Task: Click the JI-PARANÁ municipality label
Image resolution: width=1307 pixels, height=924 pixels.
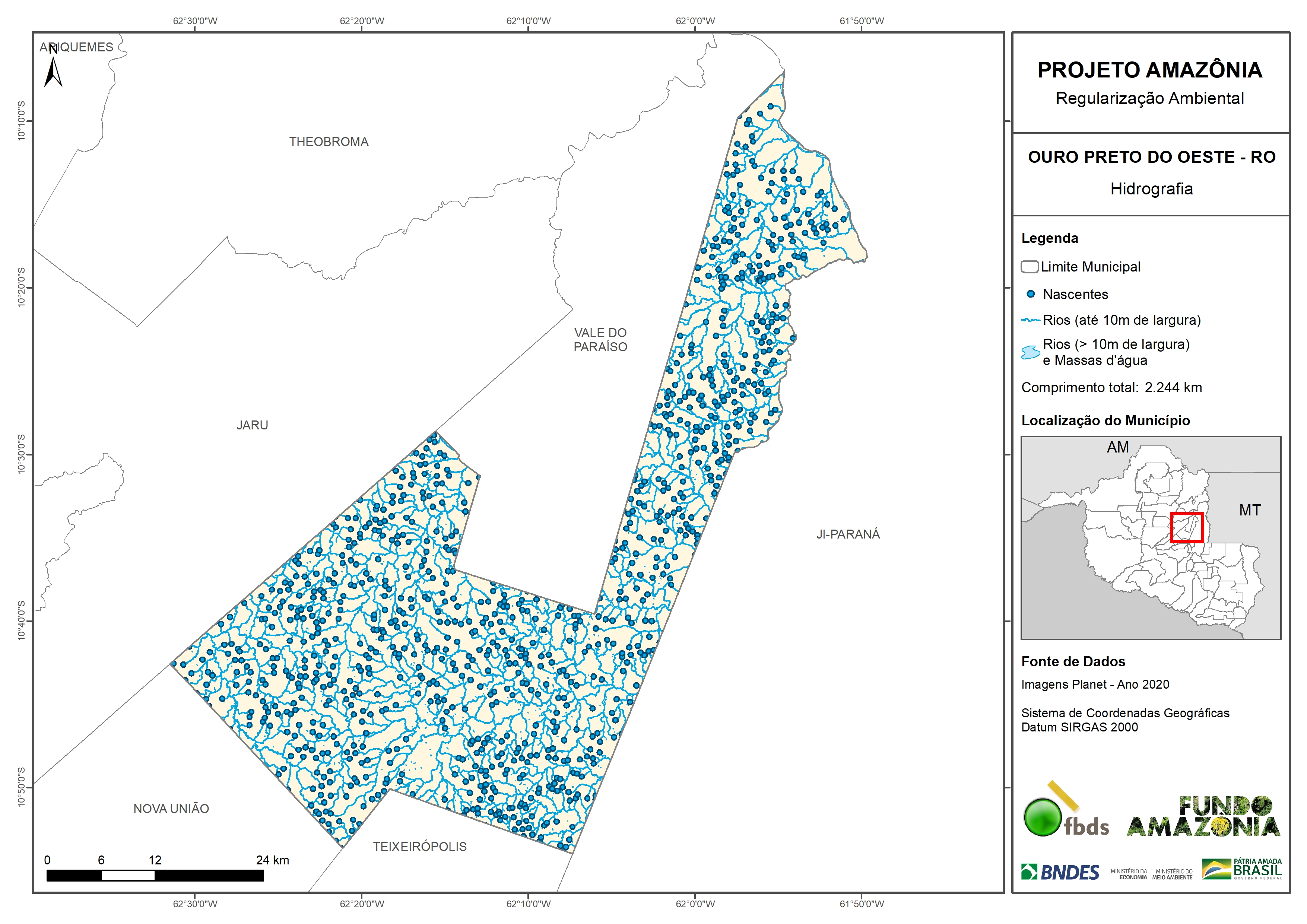Action: click(x=848, y=534)
